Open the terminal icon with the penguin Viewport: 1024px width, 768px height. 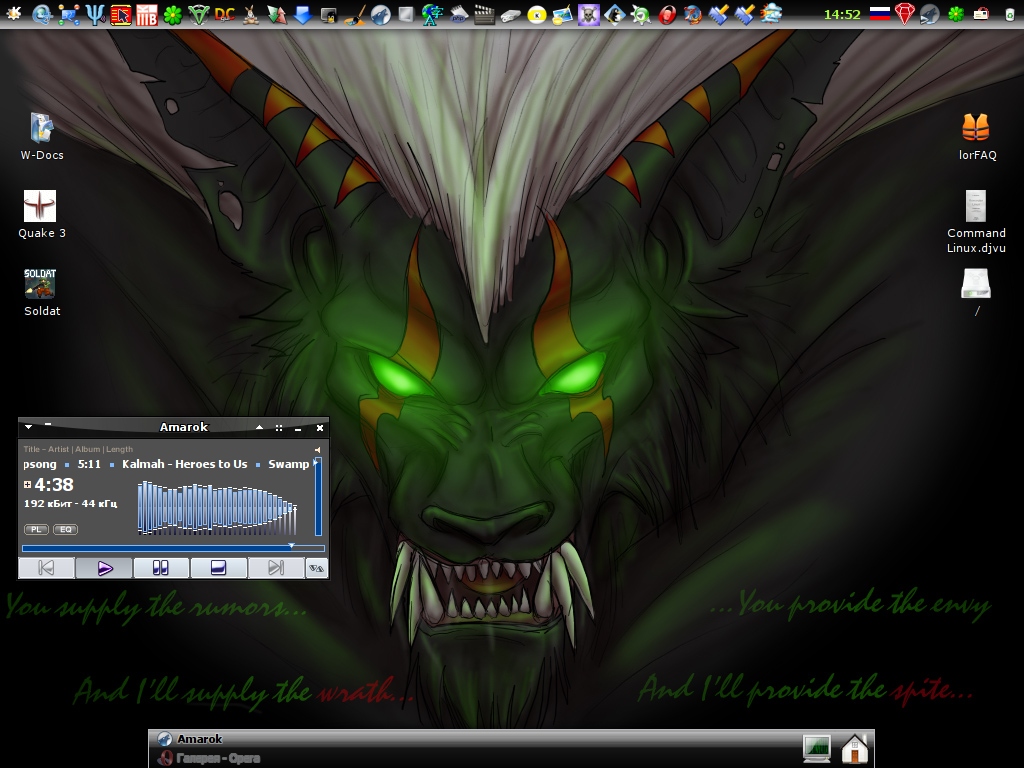328,14
